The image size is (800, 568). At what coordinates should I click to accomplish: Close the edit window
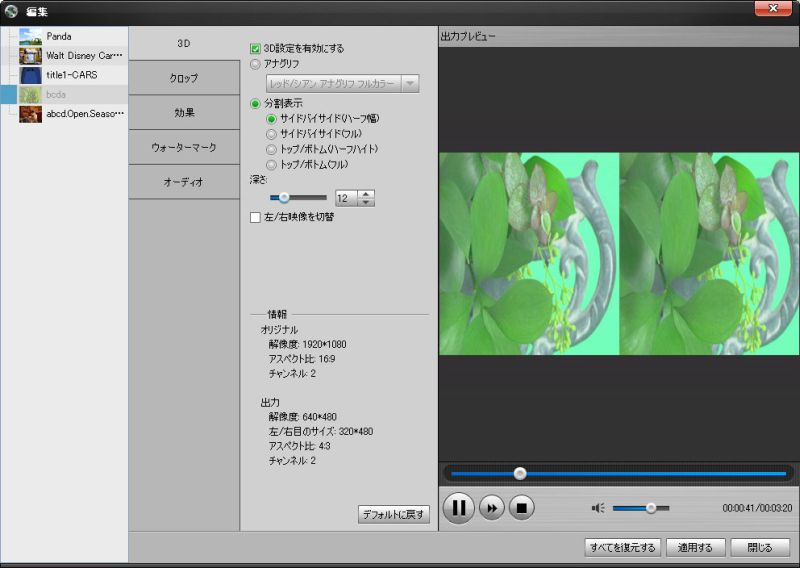point(772,8)
